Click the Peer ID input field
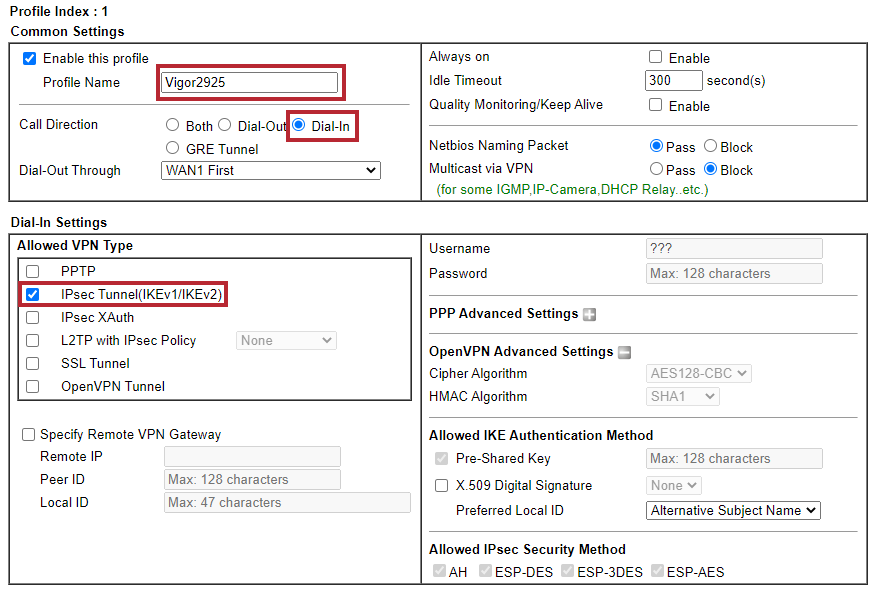 [x=252, y=479]
